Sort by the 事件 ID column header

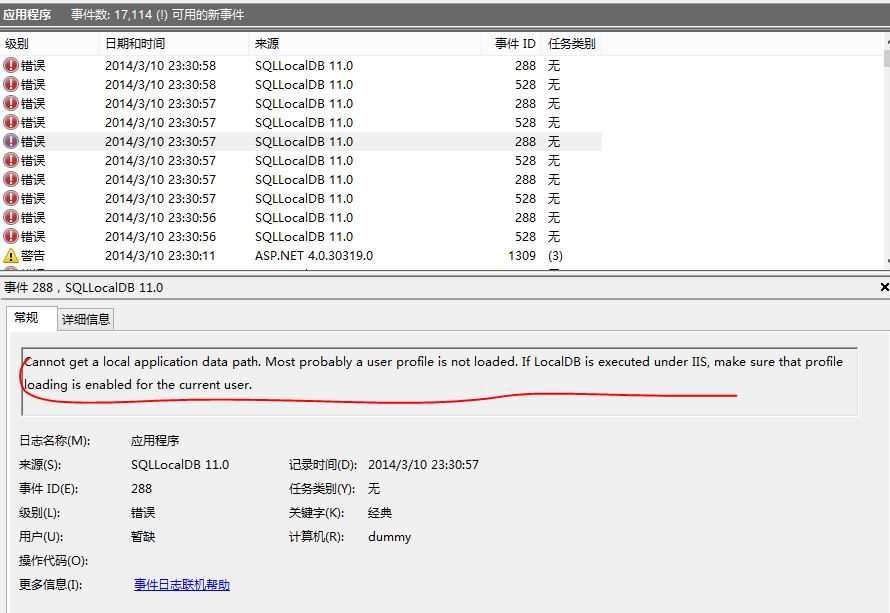coord(516,43)
